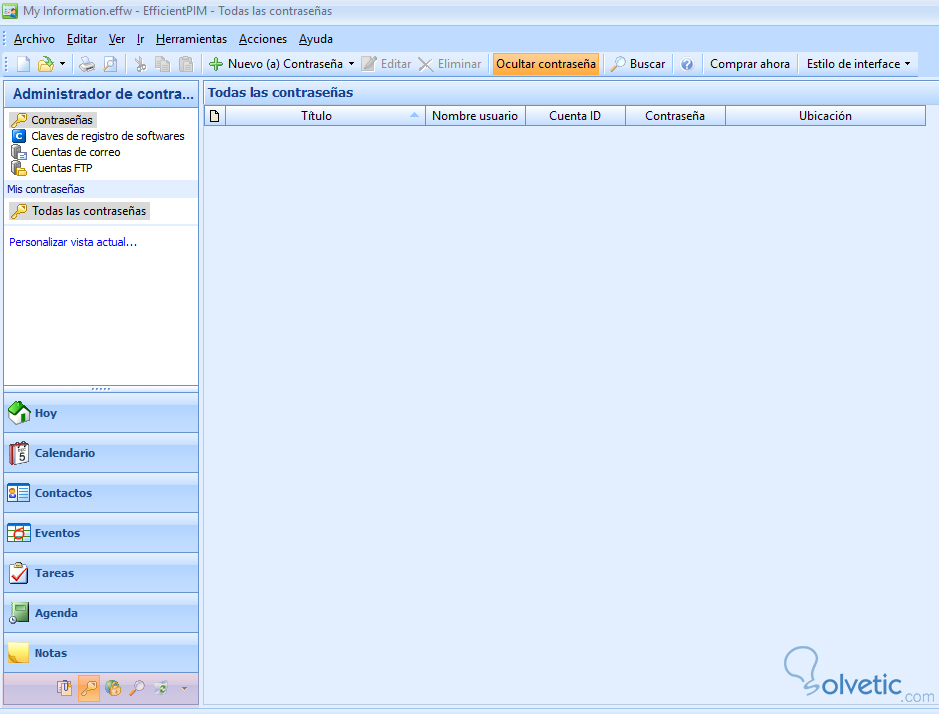Click the Mis contraseñas group header

click(101, 189)
